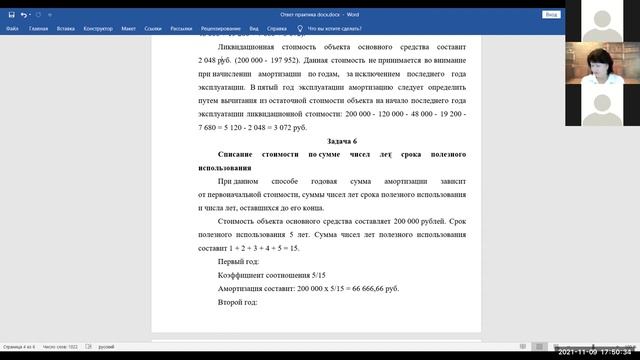Screen dimensions: 640x360
Task: Undo the last action
Action: point(24,15)
